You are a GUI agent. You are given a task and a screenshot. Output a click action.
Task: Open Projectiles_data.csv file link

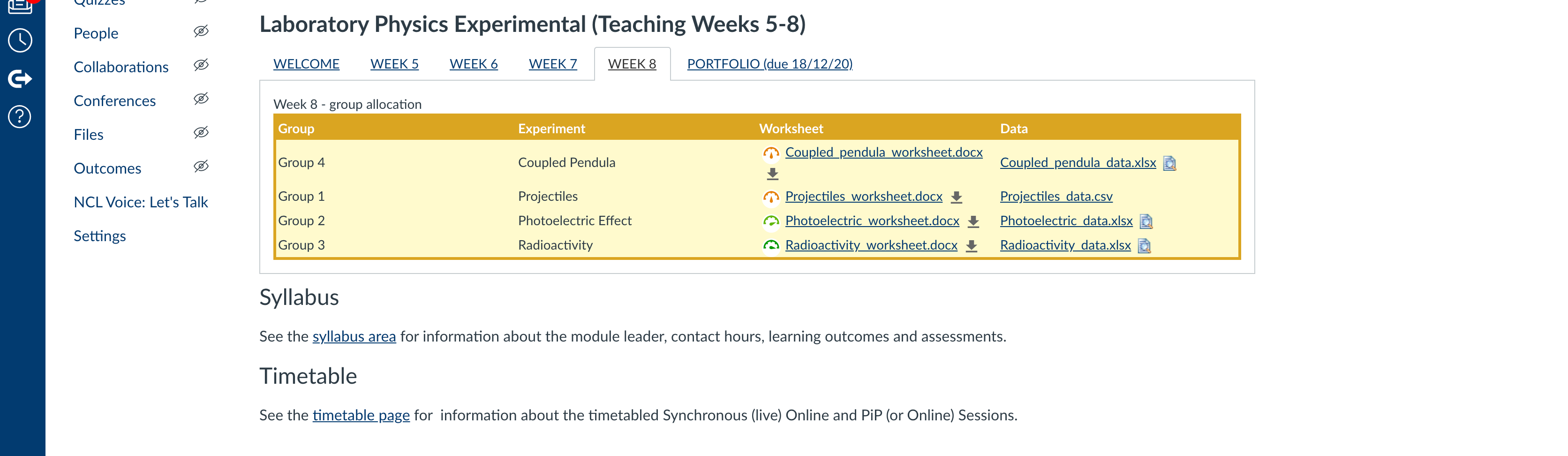point(1056,197)
